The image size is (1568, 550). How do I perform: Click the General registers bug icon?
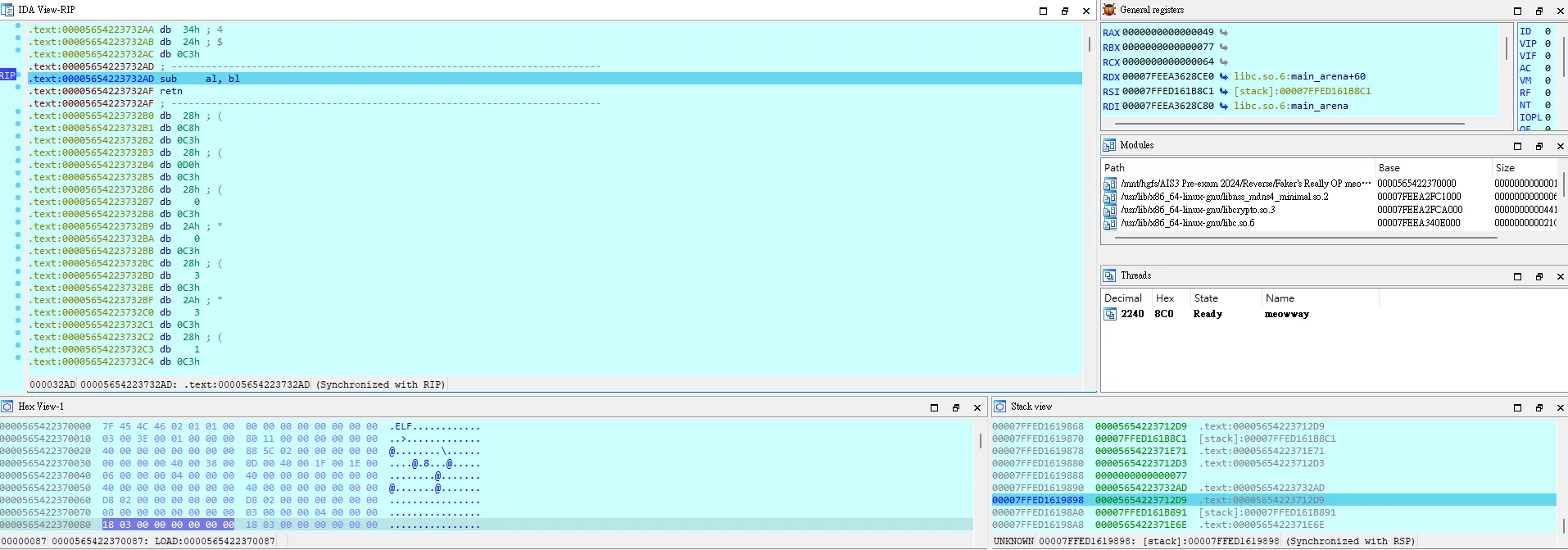point(1109,10)
